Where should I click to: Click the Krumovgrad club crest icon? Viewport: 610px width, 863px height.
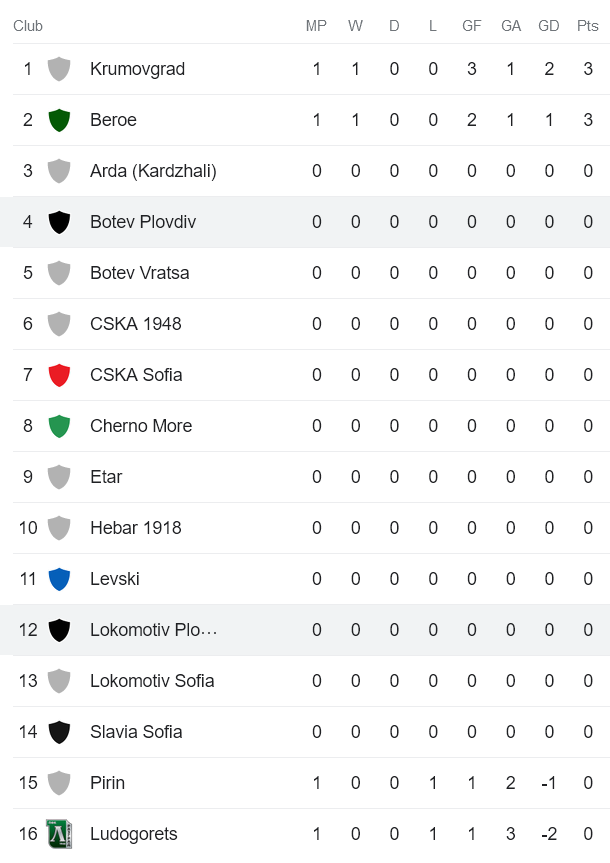click(x=59, y=69)
